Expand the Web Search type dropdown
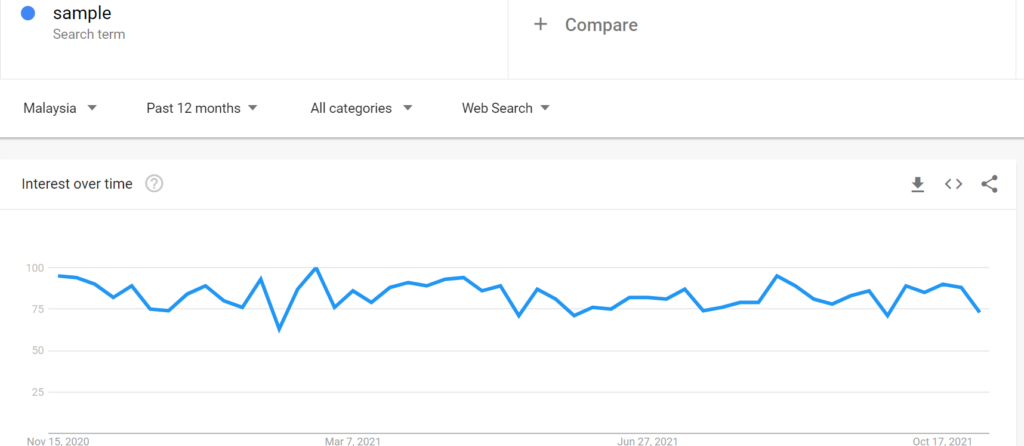 (506, 108)
